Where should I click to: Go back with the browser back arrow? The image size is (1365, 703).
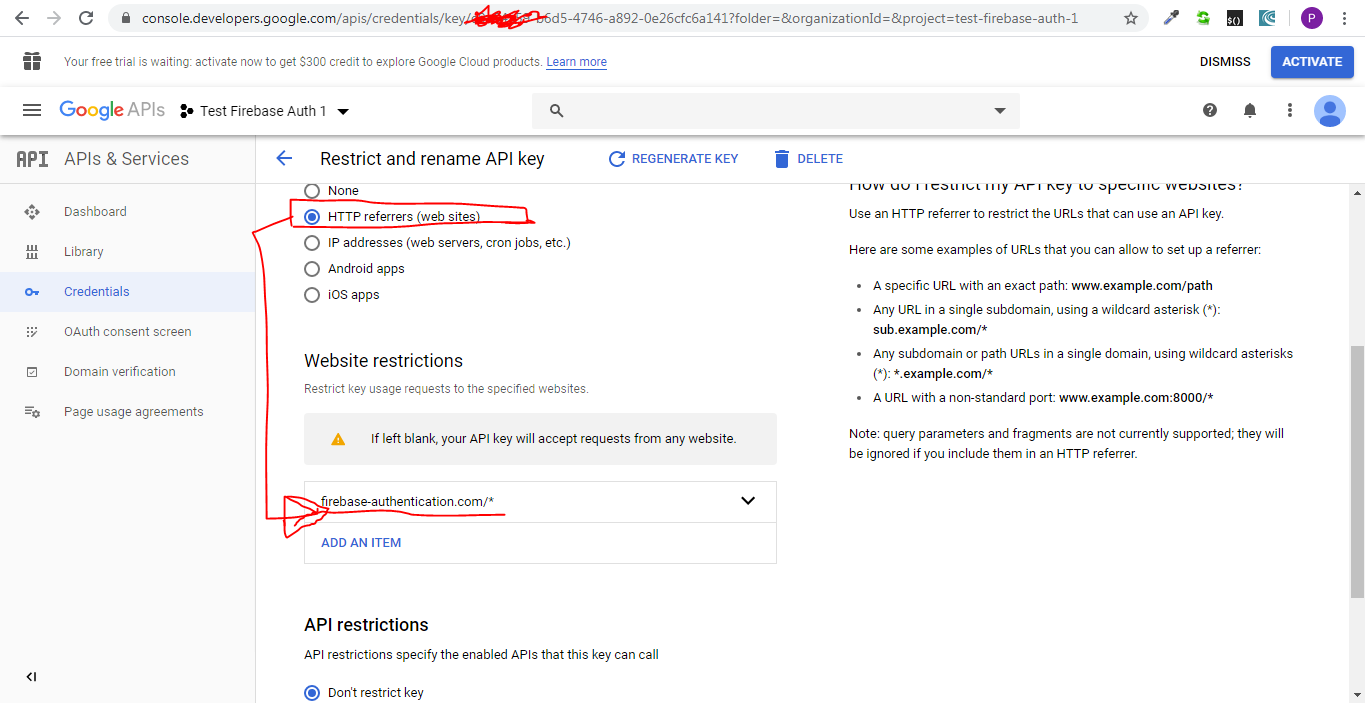21,18
